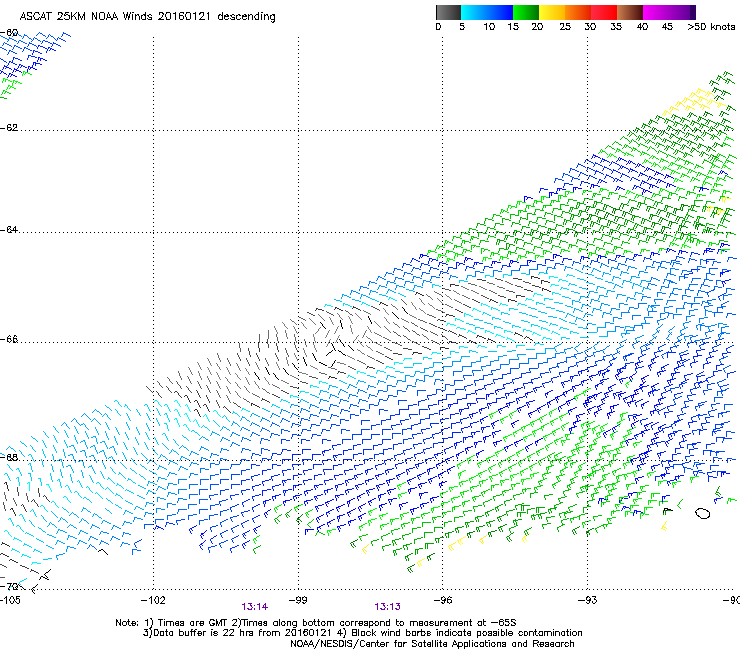Screen dimensions: 740x650
Task: Click the legend value '40'
Action: 642,27
